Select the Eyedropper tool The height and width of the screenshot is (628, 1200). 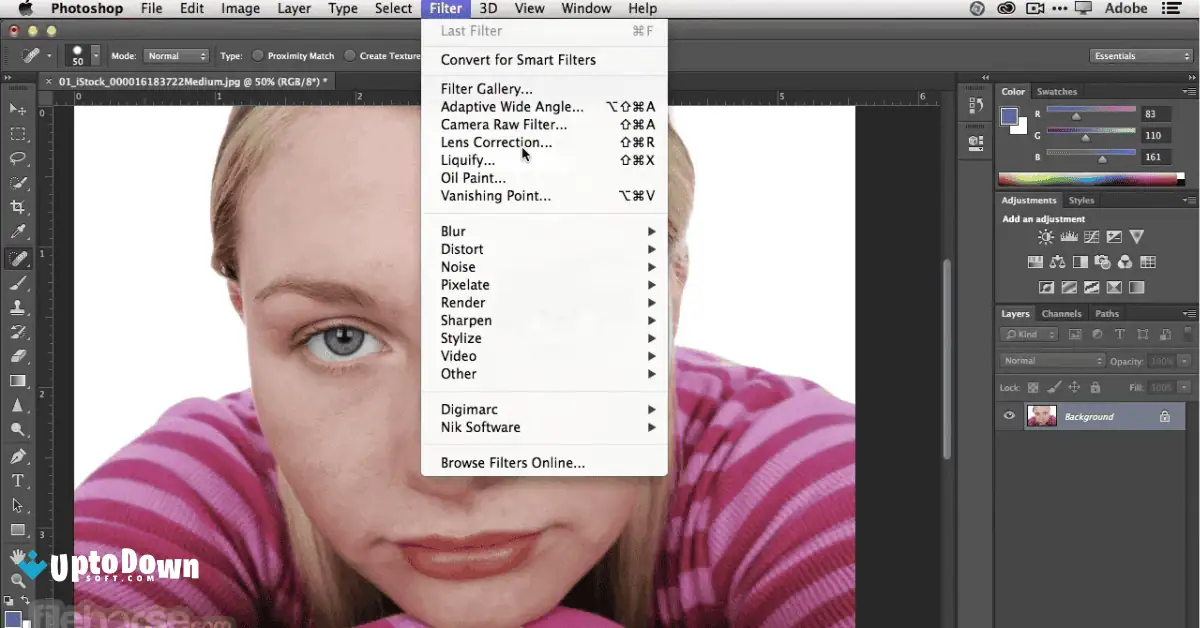[x=18, y=232]
